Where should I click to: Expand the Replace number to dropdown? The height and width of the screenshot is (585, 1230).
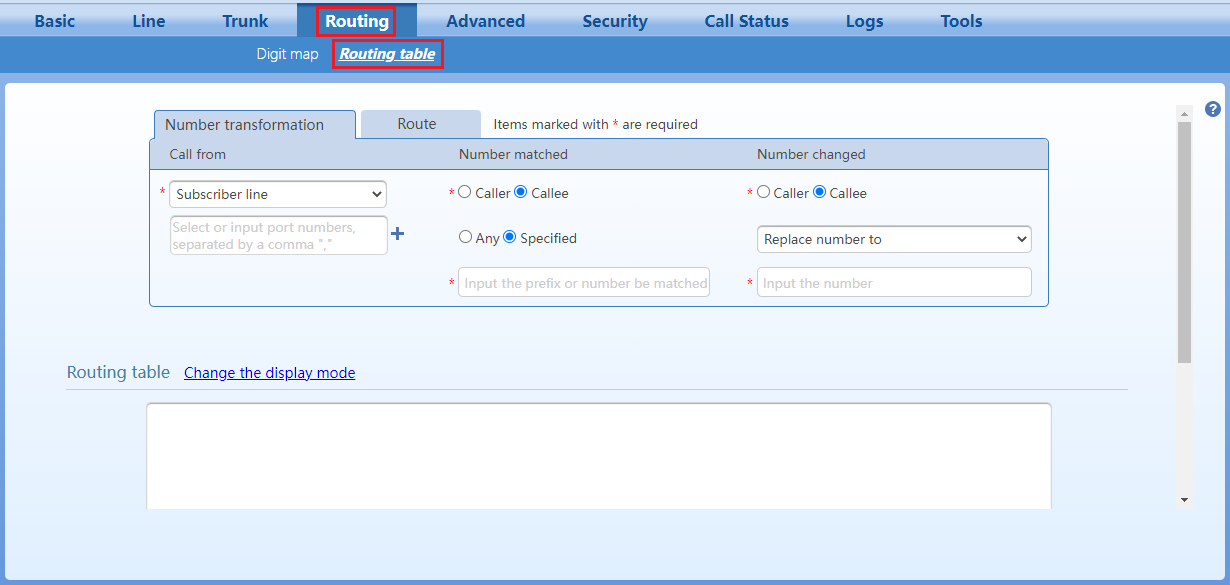(x=894, y=239)
